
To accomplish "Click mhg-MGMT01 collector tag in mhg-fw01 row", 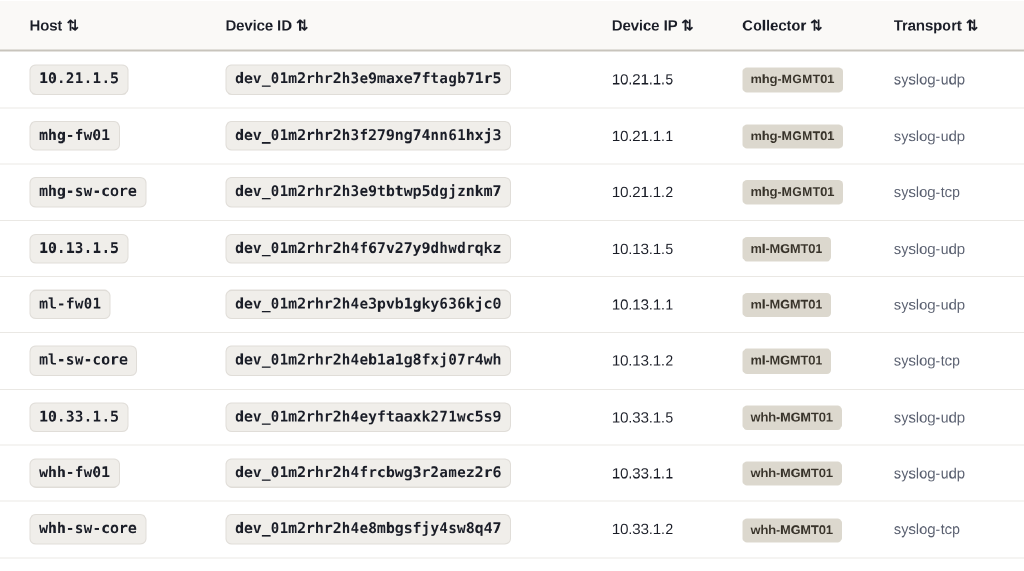I will click(x=792, y=136).
